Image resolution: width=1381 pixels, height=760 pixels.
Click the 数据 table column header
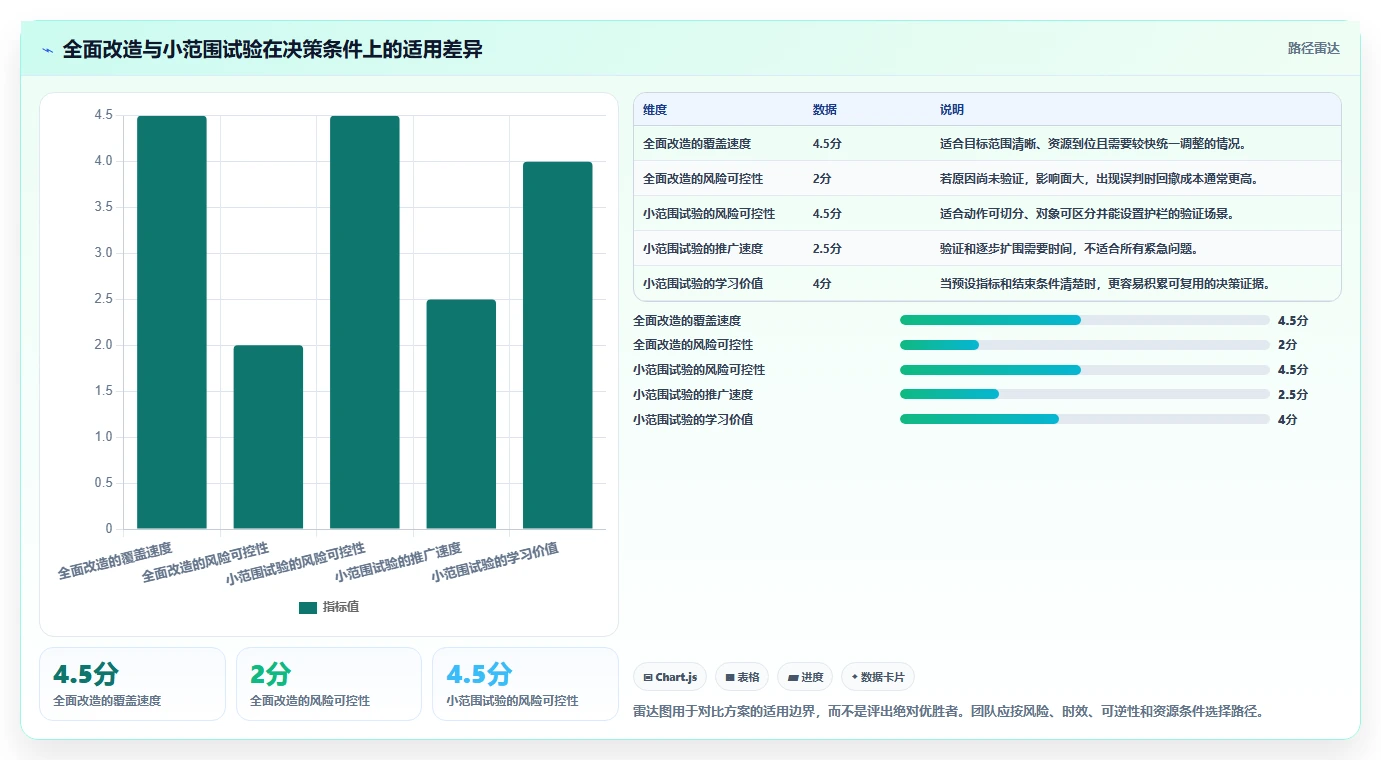coord(825,110)
